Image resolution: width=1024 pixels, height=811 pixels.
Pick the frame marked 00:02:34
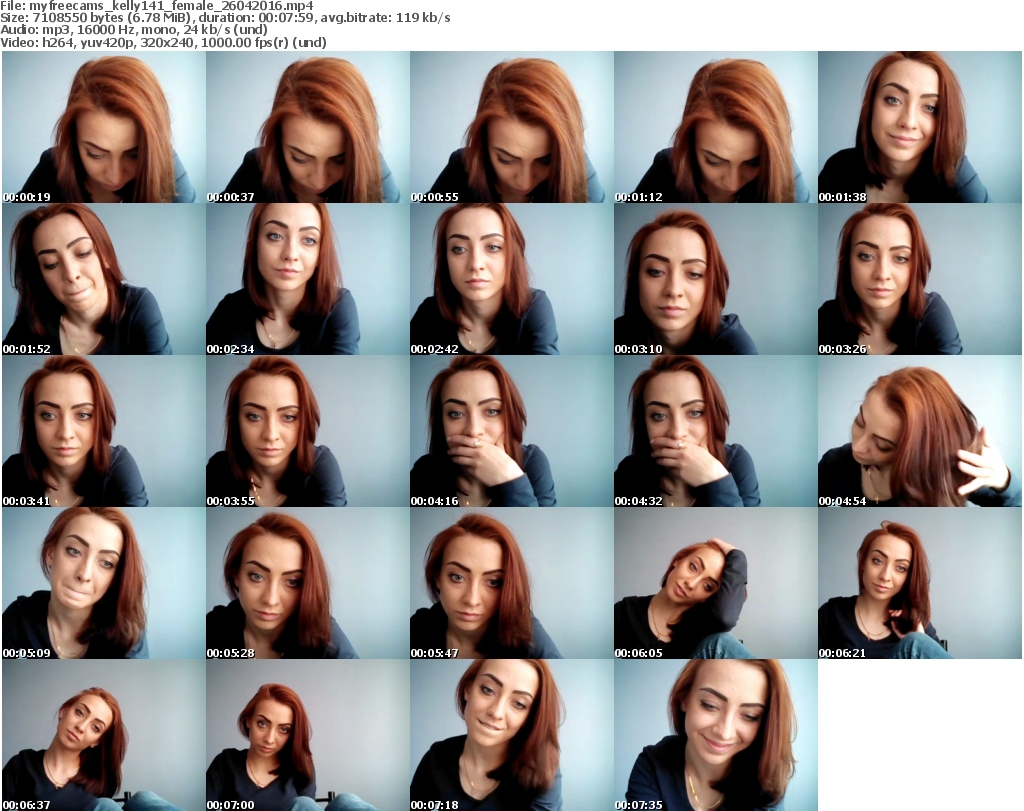pyautogui.click(x=308, y=279)
